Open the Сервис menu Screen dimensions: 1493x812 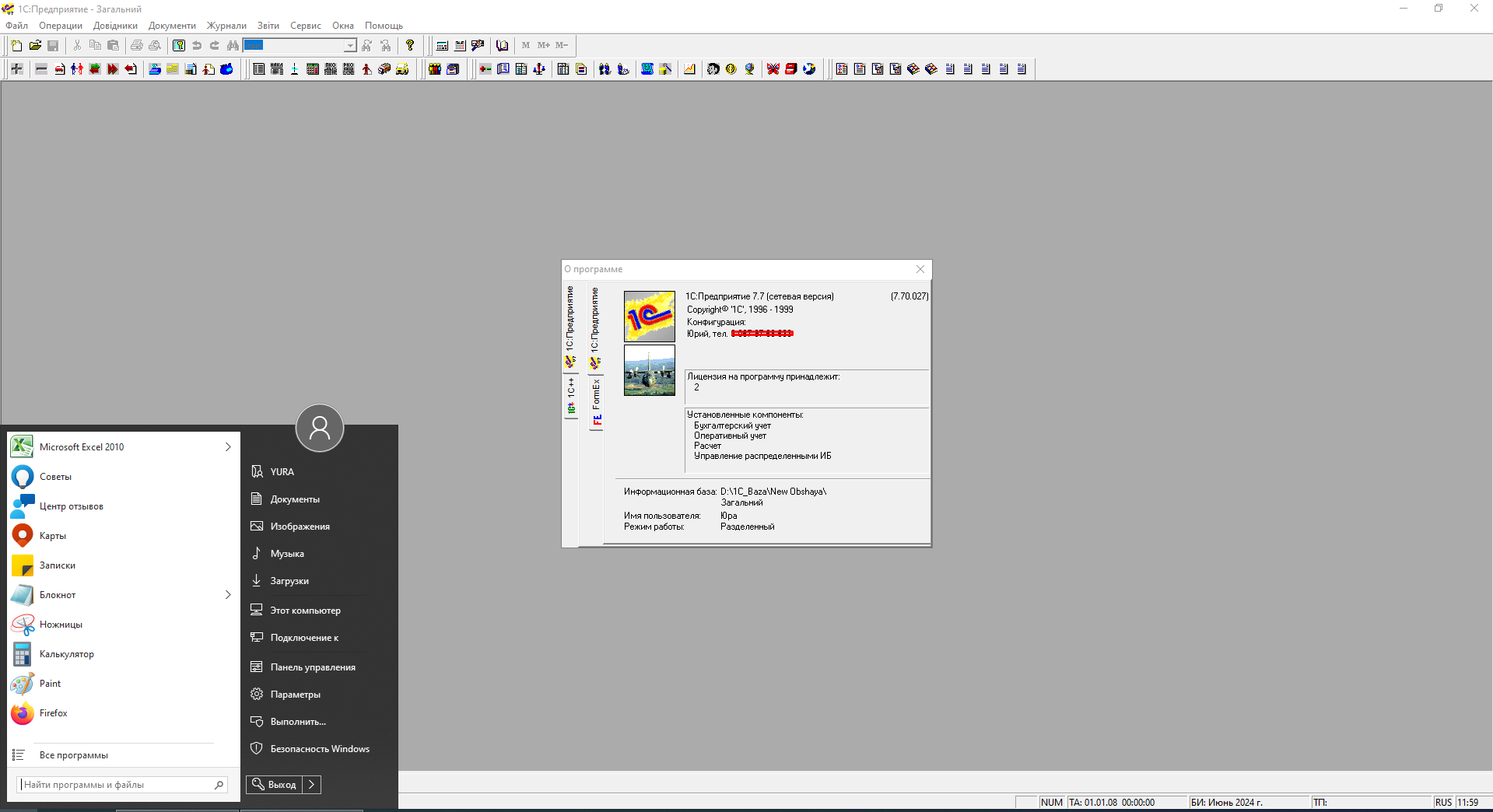point(306,26)
